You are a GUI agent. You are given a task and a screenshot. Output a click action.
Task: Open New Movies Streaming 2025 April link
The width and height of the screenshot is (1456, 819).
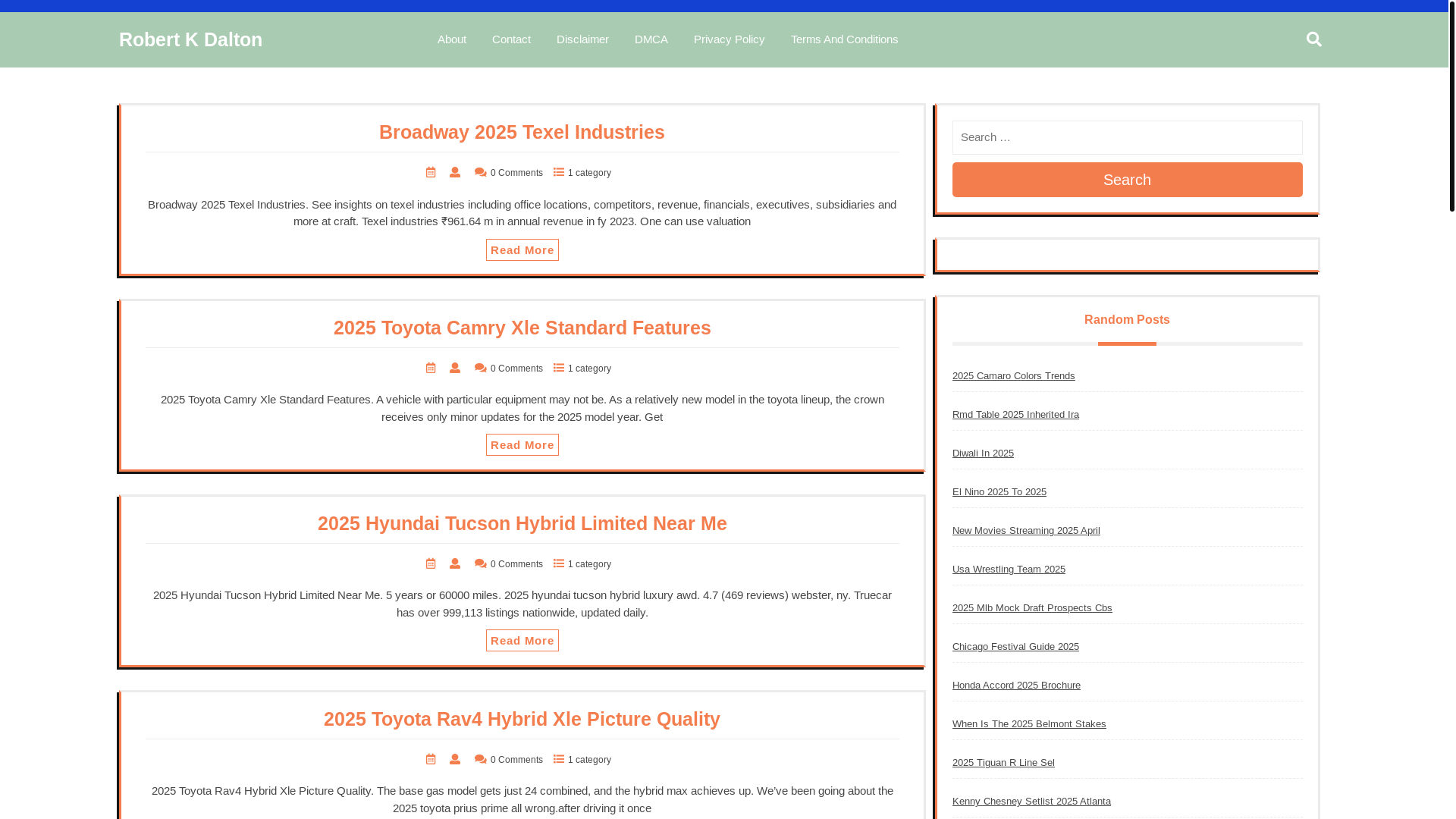point(1026,531)
